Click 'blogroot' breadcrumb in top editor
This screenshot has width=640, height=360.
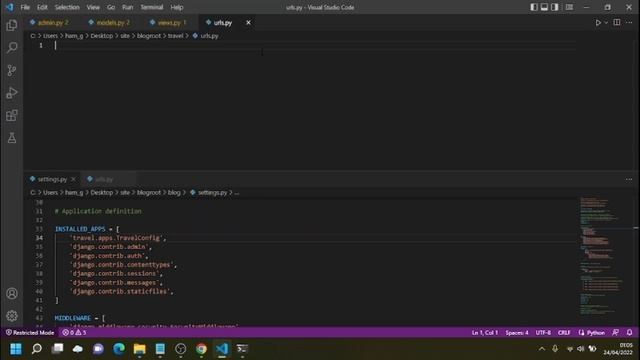pyautogui.click(x=149, y=36)
